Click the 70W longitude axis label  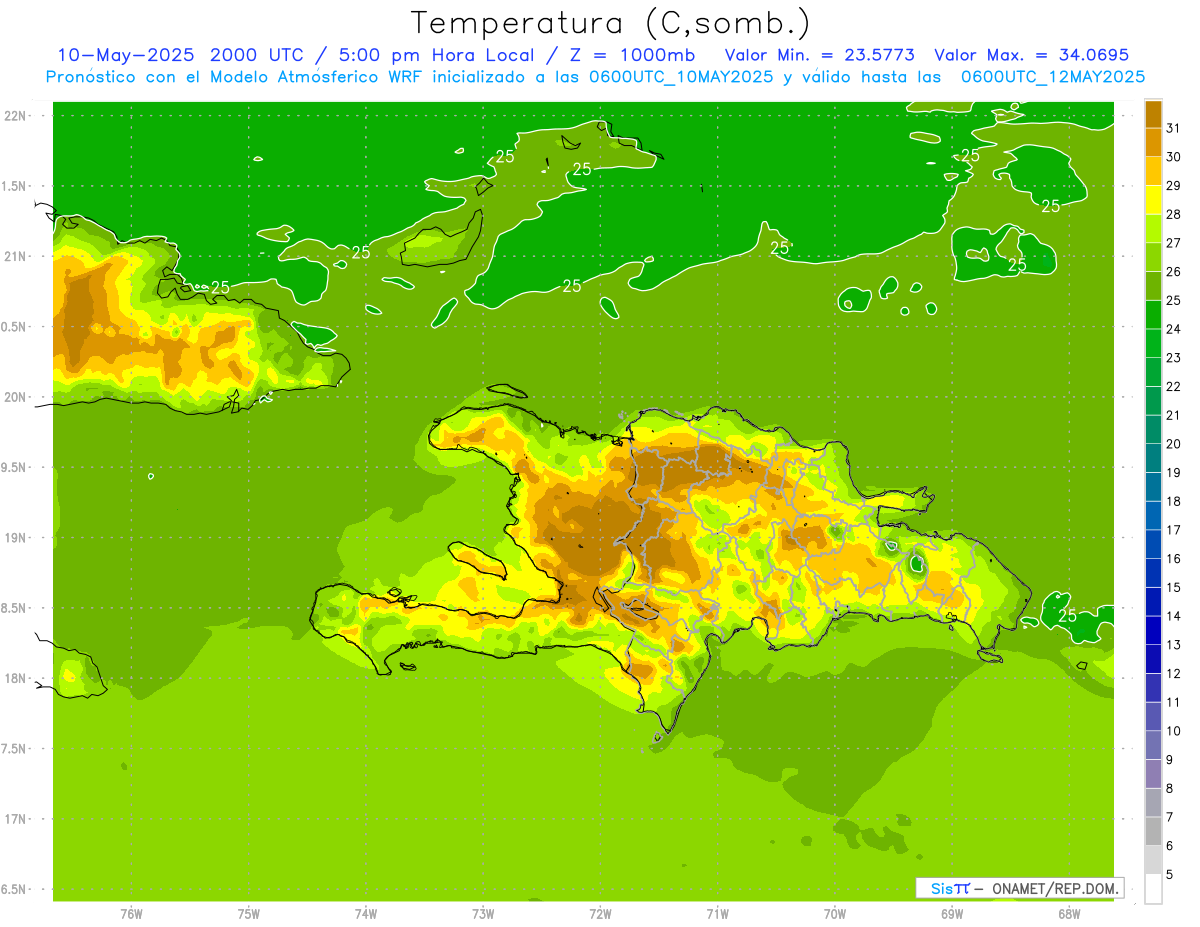[835, 914]
